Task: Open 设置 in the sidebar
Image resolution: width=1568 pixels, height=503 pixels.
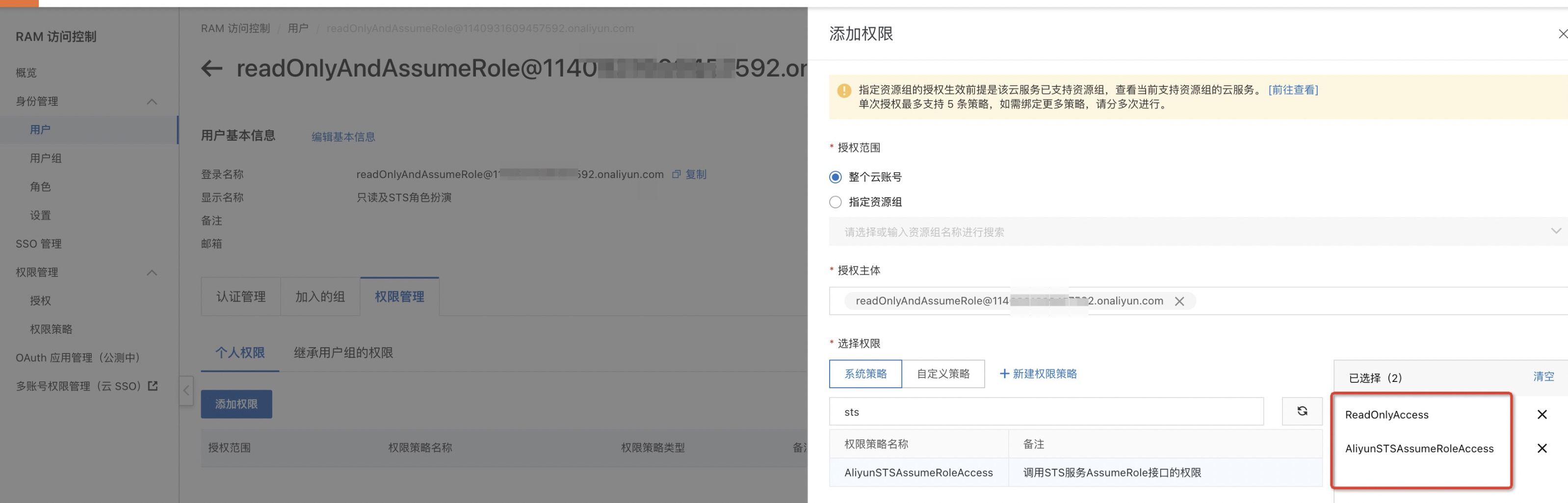Action: 40,216
